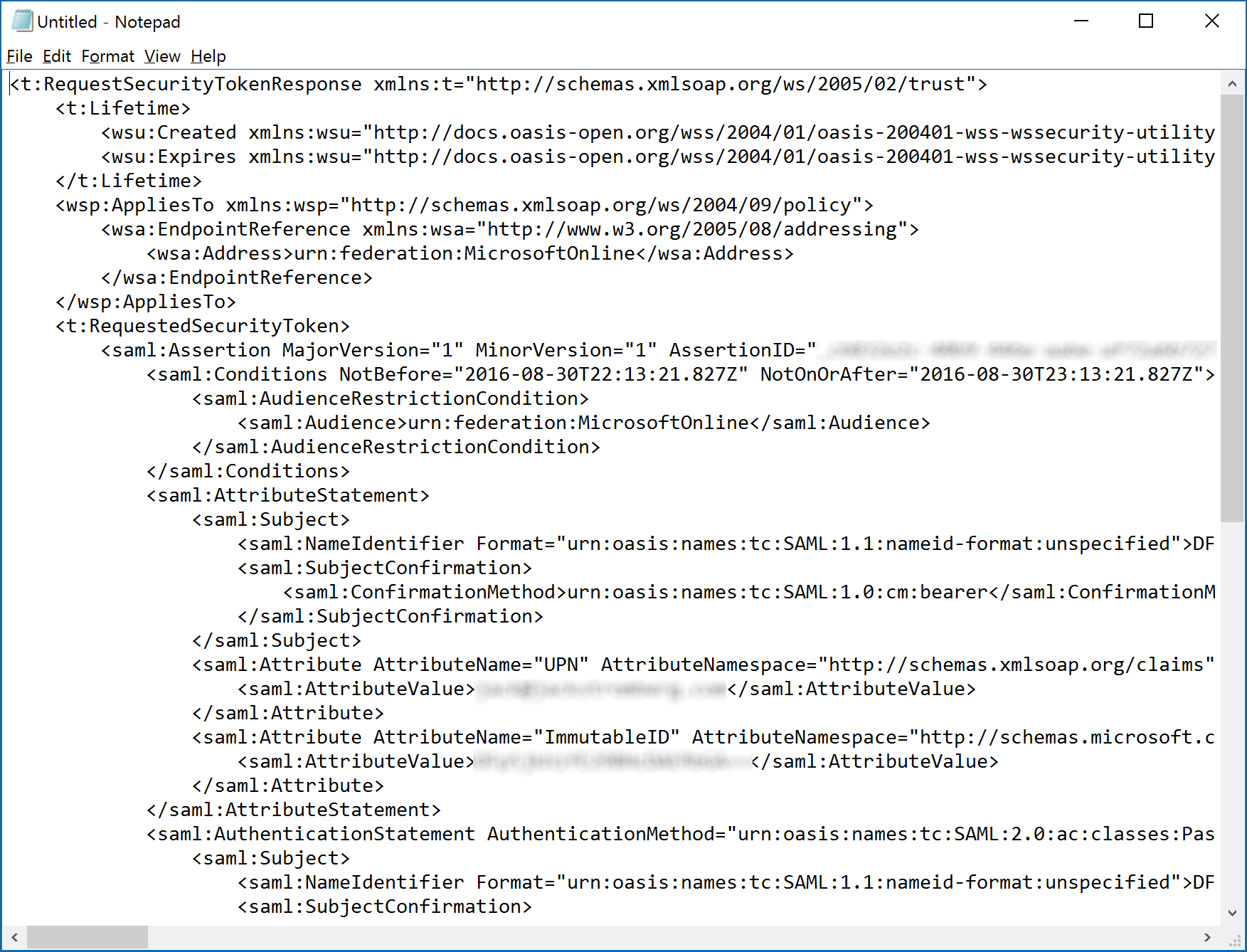Maximize the Notepad window
The image size is (1247, 952).
click(x=1146, y=21)
